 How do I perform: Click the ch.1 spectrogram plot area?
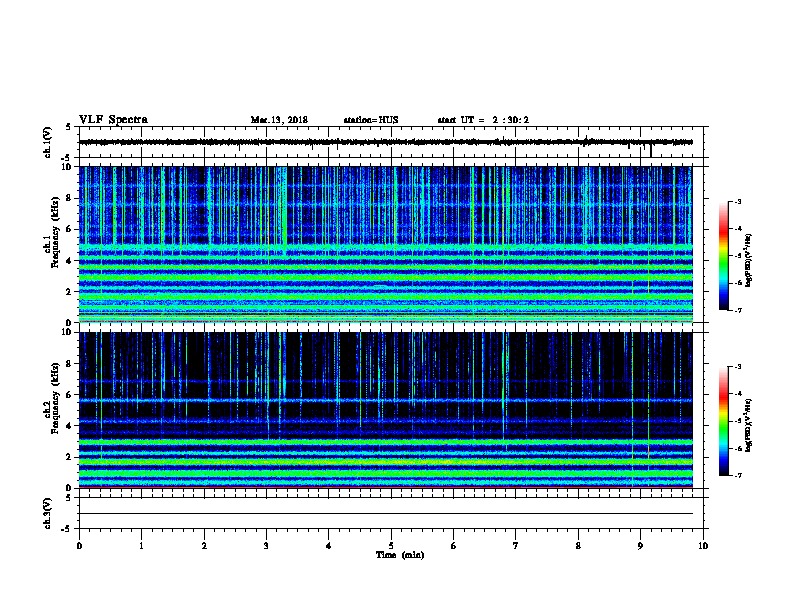386,244
